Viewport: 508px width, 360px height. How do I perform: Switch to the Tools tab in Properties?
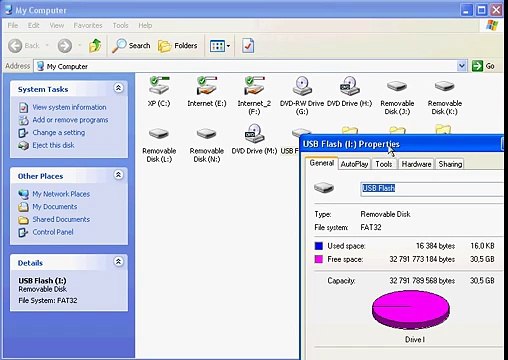tap(384, 164)
